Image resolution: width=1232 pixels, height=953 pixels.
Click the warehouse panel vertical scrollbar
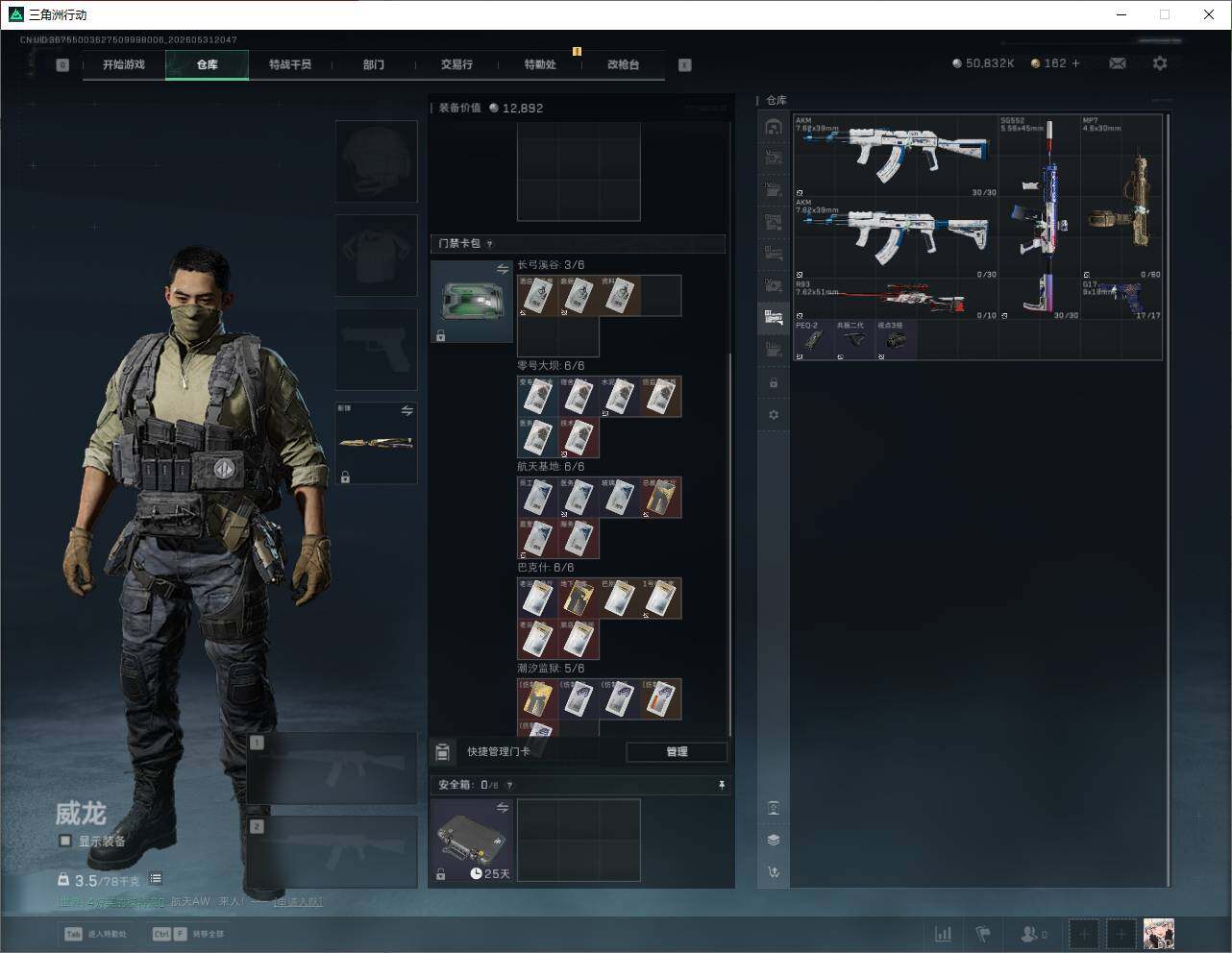coord(1169,500)
